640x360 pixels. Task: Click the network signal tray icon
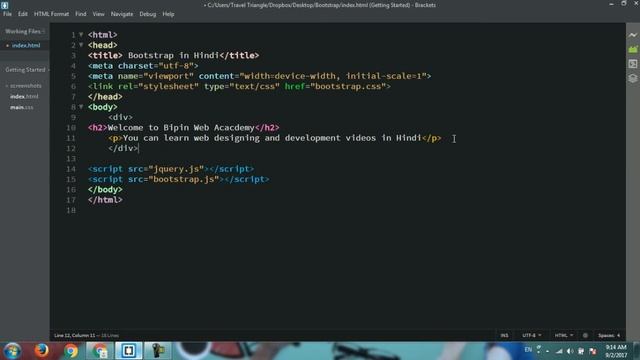559,351
